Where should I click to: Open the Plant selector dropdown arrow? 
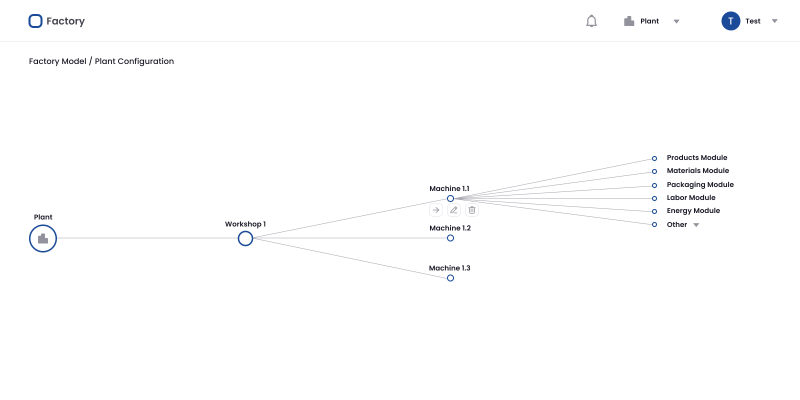pyautogui.click(x=677, y=21)
